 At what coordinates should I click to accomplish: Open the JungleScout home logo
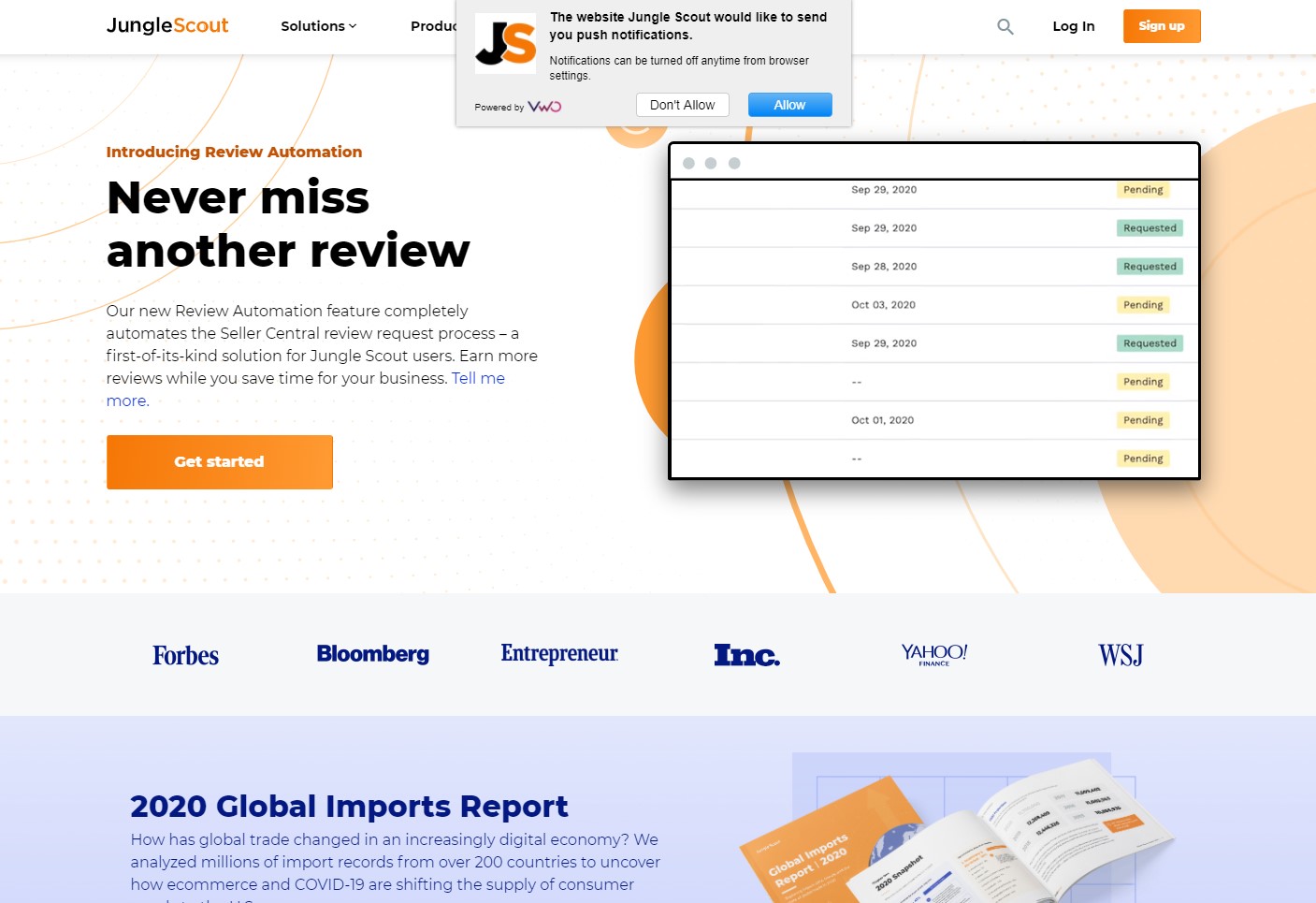tap(167, 25)
